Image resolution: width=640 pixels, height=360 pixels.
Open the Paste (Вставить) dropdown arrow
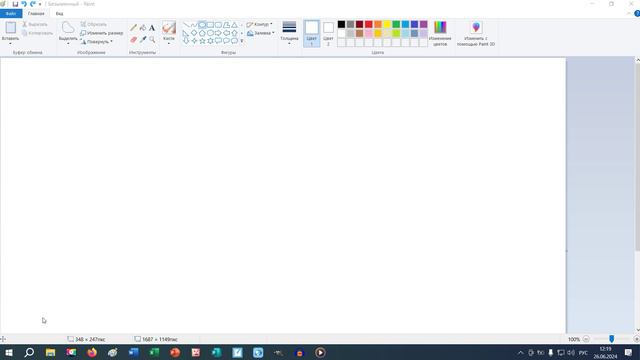click(x=11, y=44)
